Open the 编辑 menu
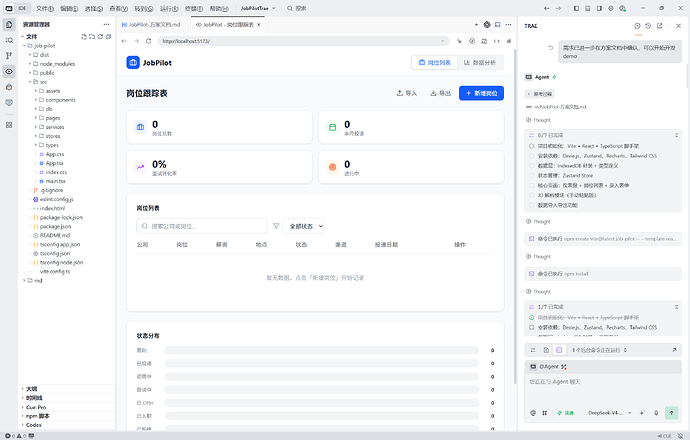The image size is (690, 440). pos(69,8)
